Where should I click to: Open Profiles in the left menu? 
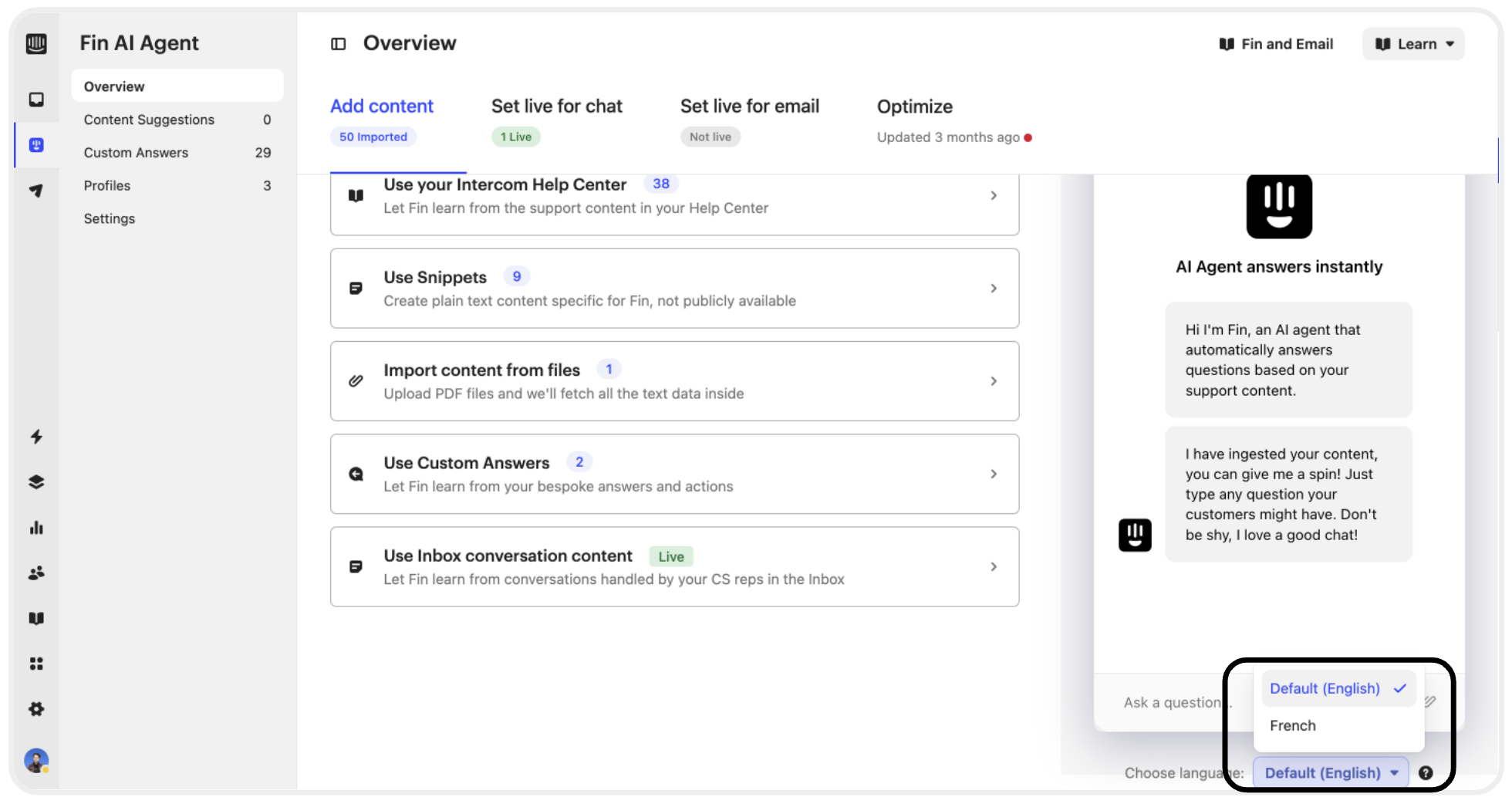click(177, 186)
